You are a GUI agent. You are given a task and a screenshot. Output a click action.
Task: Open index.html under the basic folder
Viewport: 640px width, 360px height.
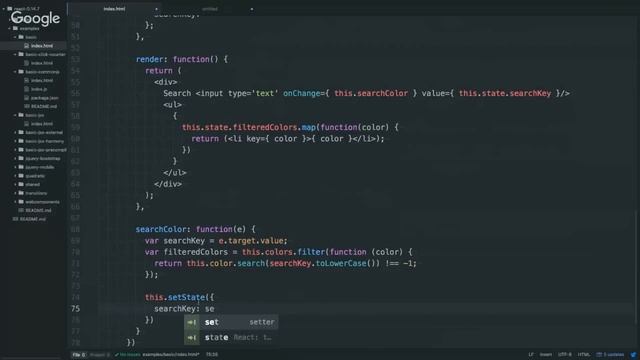pyautogui.click(x=42, y=46)
